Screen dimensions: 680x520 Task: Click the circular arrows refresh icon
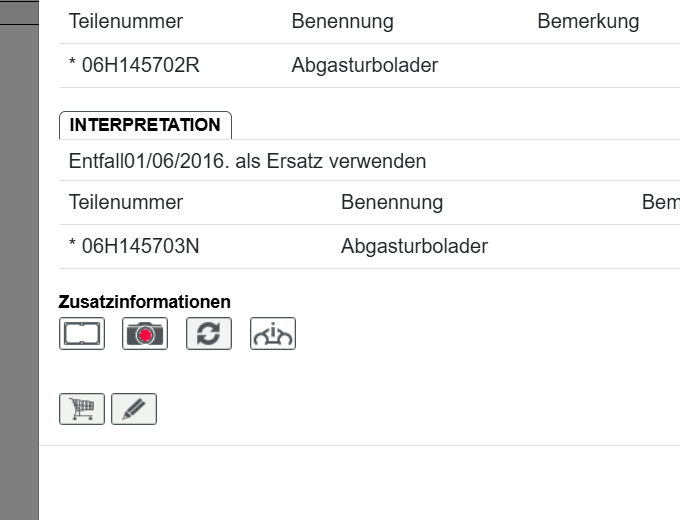[209, 334]
